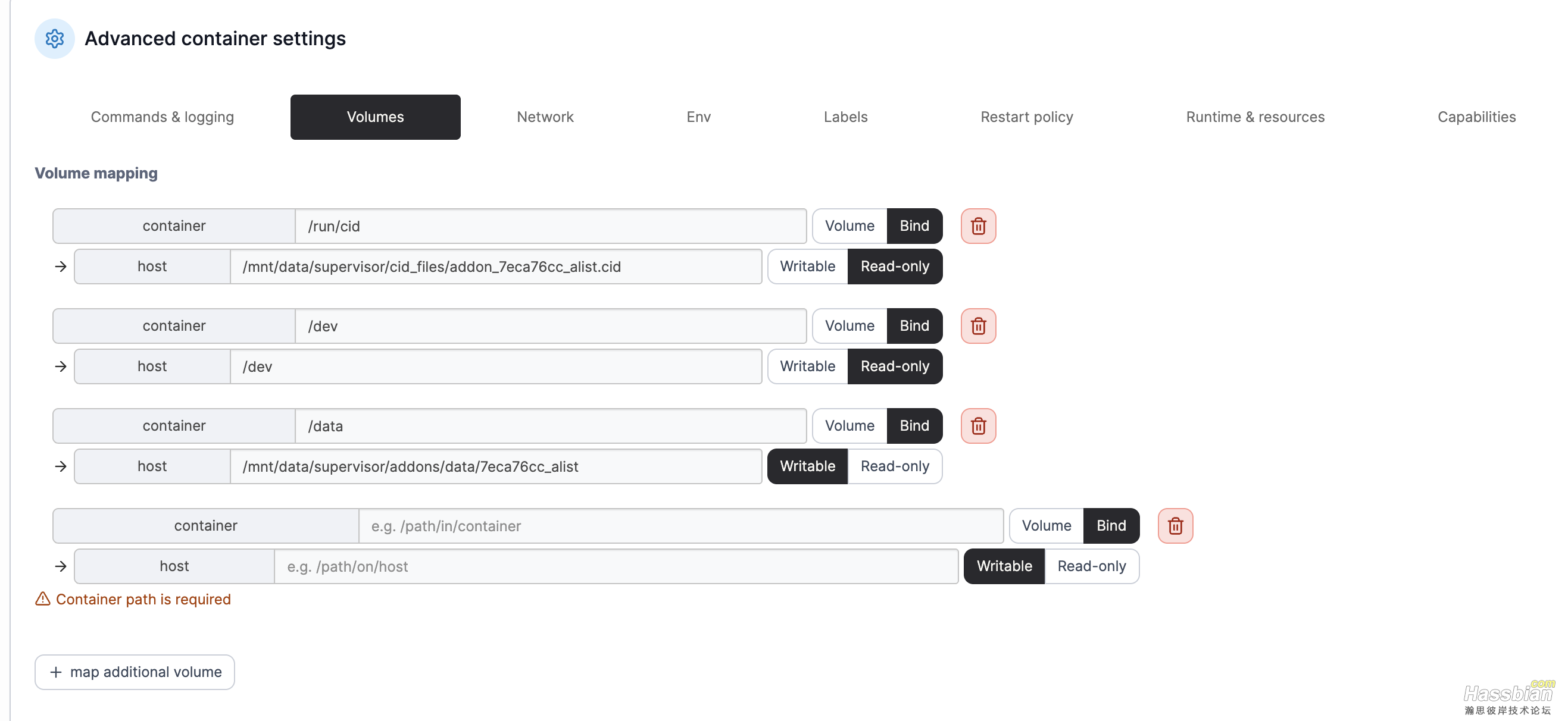Focus the empty container path field
Screen dimensions: 1568x721
tap(680, 525)
